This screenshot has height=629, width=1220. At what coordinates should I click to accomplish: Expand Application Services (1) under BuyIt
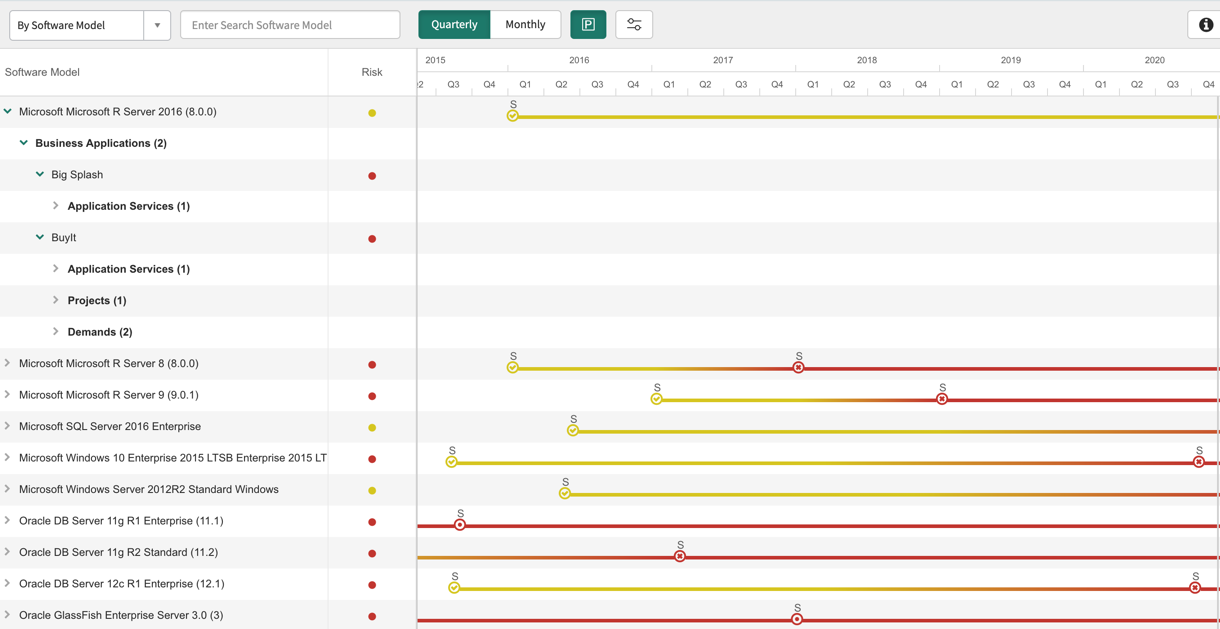[56, 269]
